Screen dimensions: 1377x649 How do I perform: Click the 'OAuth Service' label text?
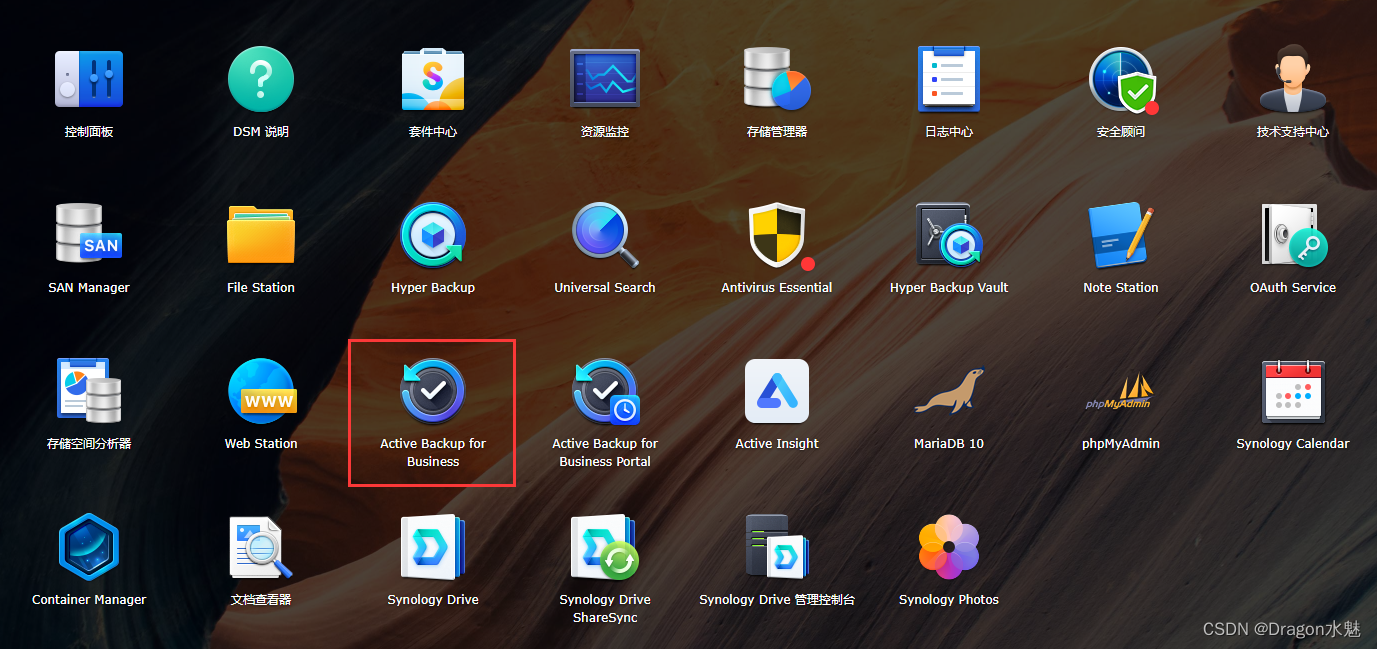tap(1293, 287)
